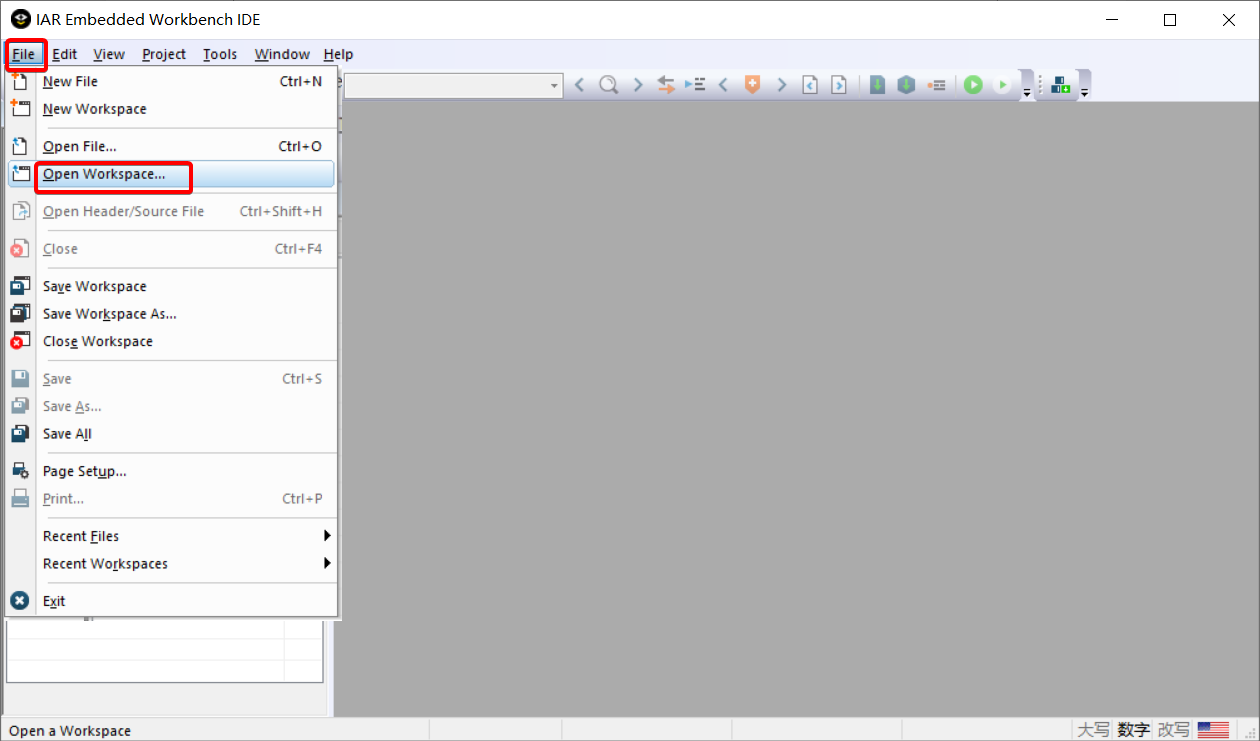Open the Tools menu in menu bar
This screenshot has width=1260, height=741.
220,54
